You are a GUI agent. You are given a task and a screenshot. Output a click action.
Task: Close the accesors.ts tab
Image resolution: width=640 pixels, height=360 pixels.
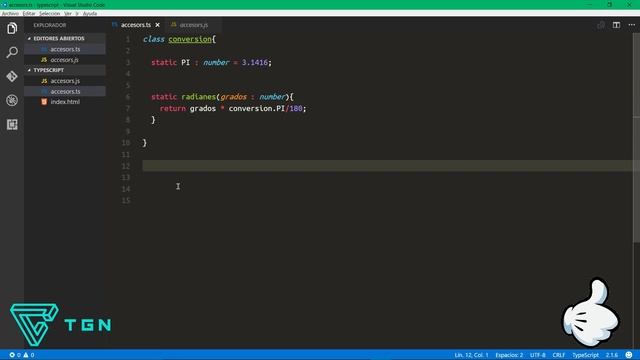coord(158,25)
